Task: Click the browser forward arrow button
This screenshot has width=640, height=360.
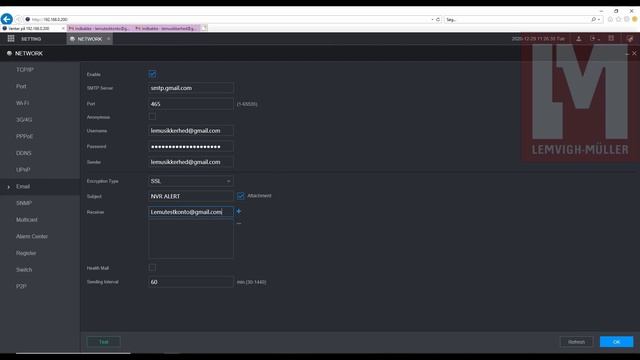Action: [x=18, y=19]
